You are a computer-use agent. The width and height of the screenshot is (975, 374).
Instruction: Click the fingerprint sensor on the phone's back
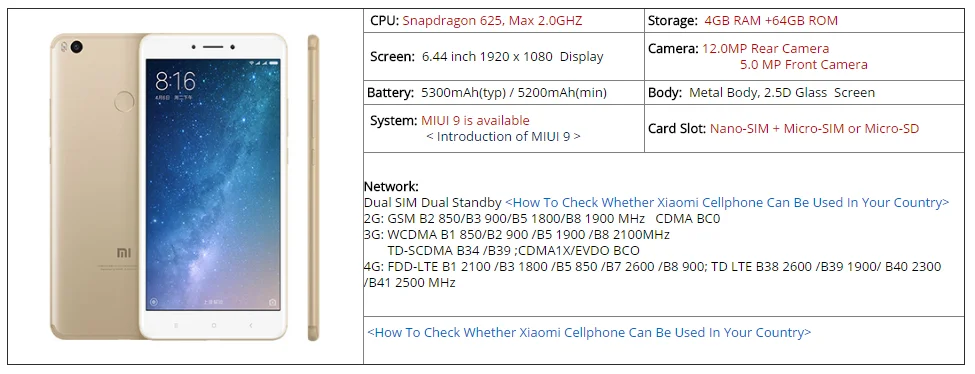(124, 101)
